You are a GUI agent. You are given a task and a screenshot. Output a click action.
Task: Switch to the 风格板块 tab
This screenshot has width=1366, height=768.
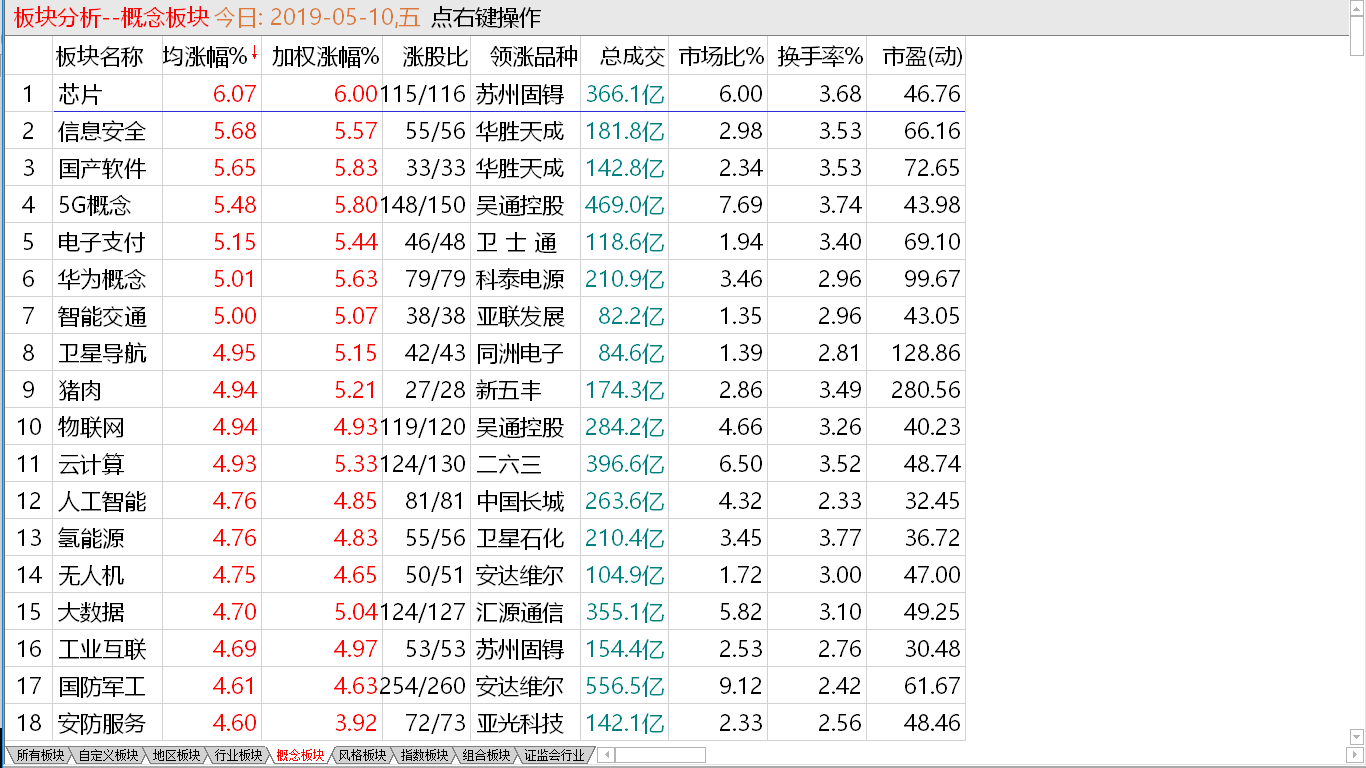pos(362,755)
